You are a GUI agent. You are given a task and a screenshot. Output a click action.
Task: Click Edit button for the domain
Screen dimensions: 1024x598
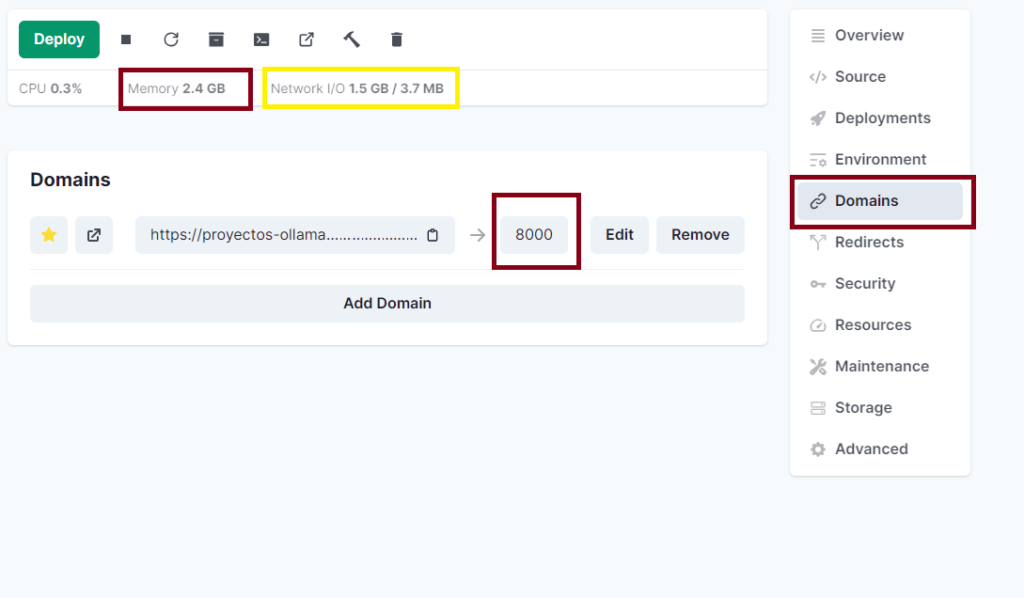(619, 235)
